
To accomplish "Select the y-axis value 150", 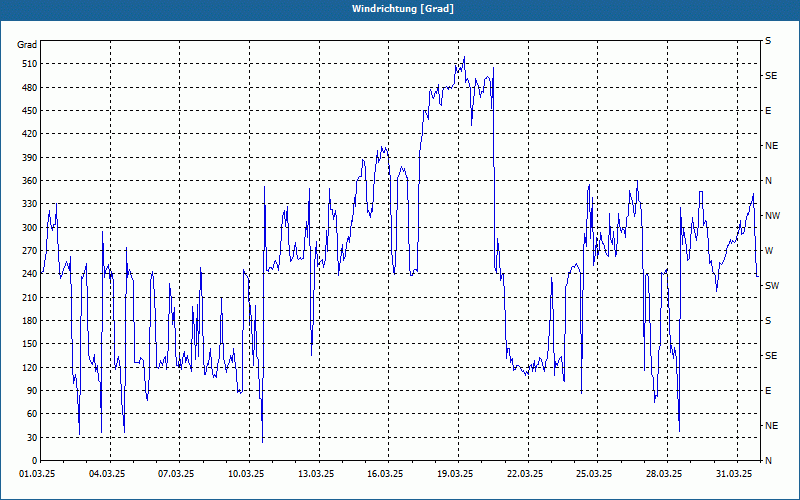I will [30, 344].
